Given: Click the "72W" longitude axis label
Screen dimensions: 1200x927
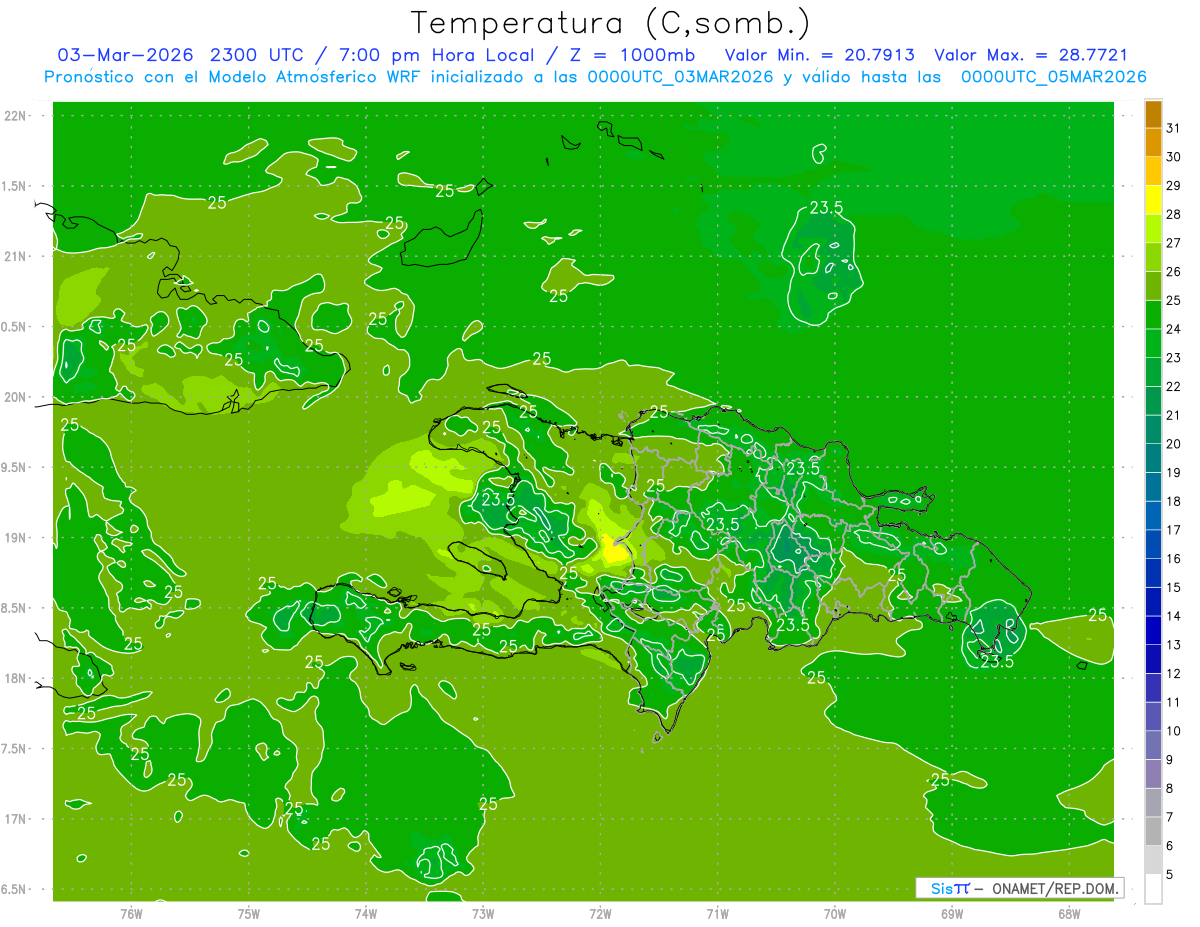Looking at the screenshot, I should [600, 913].
